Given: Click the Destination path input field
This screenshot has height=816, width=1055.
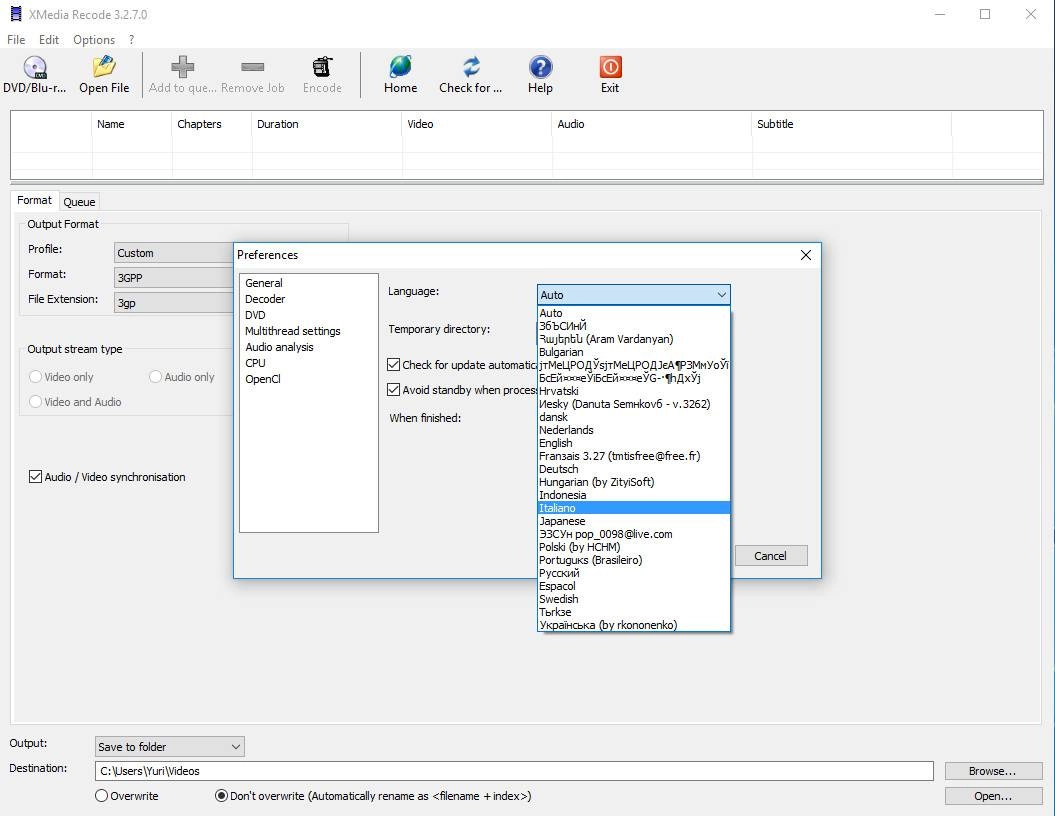Looking at the screenshot, I should [x=514, y=771].
